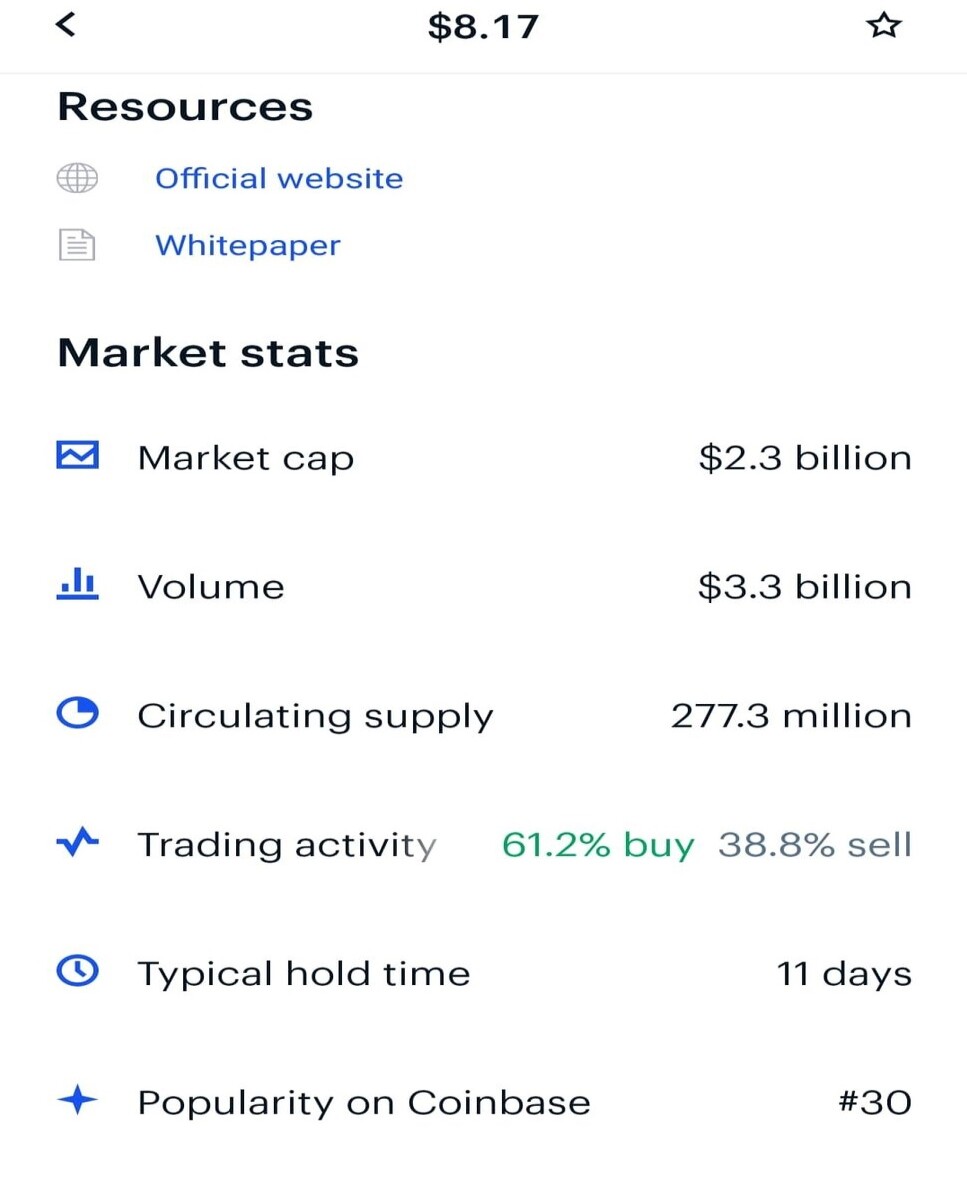Tap the $8.17 price header

point(483,26)
